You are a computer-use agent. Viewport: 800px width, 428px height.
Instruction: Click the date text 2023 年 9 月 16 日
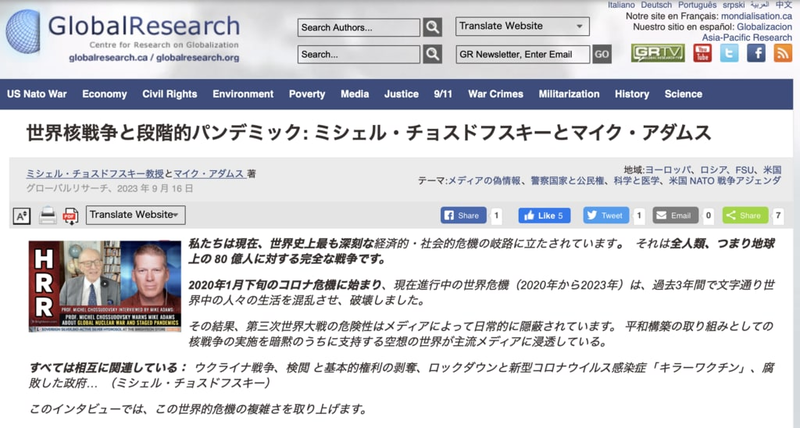coord(155,188)
